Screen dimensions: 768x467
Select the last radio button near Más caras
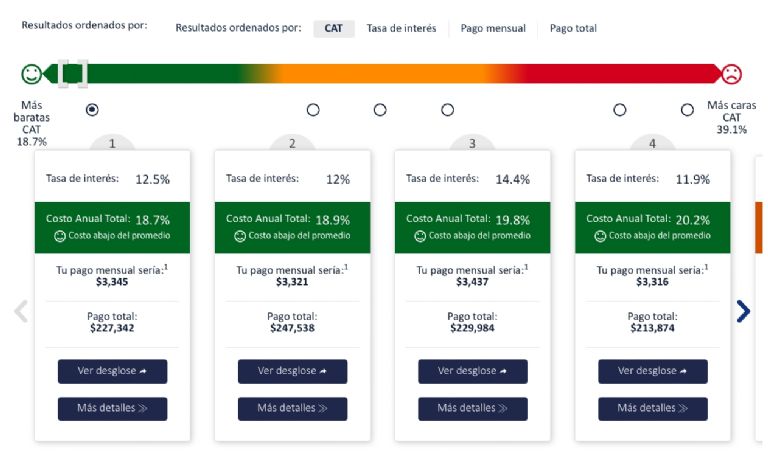coord(687,110)
